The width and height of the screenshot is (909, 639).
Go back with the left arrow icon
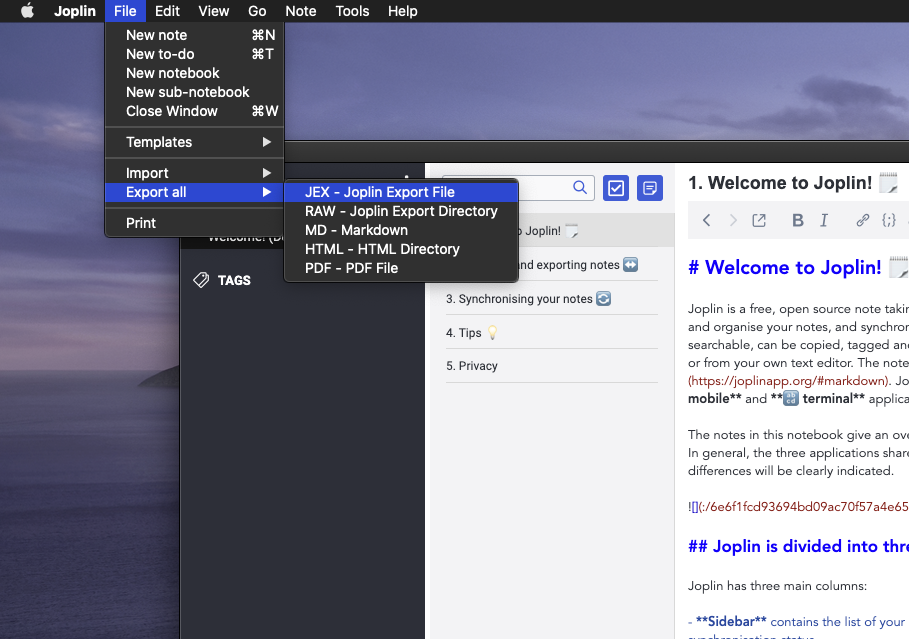706,220
